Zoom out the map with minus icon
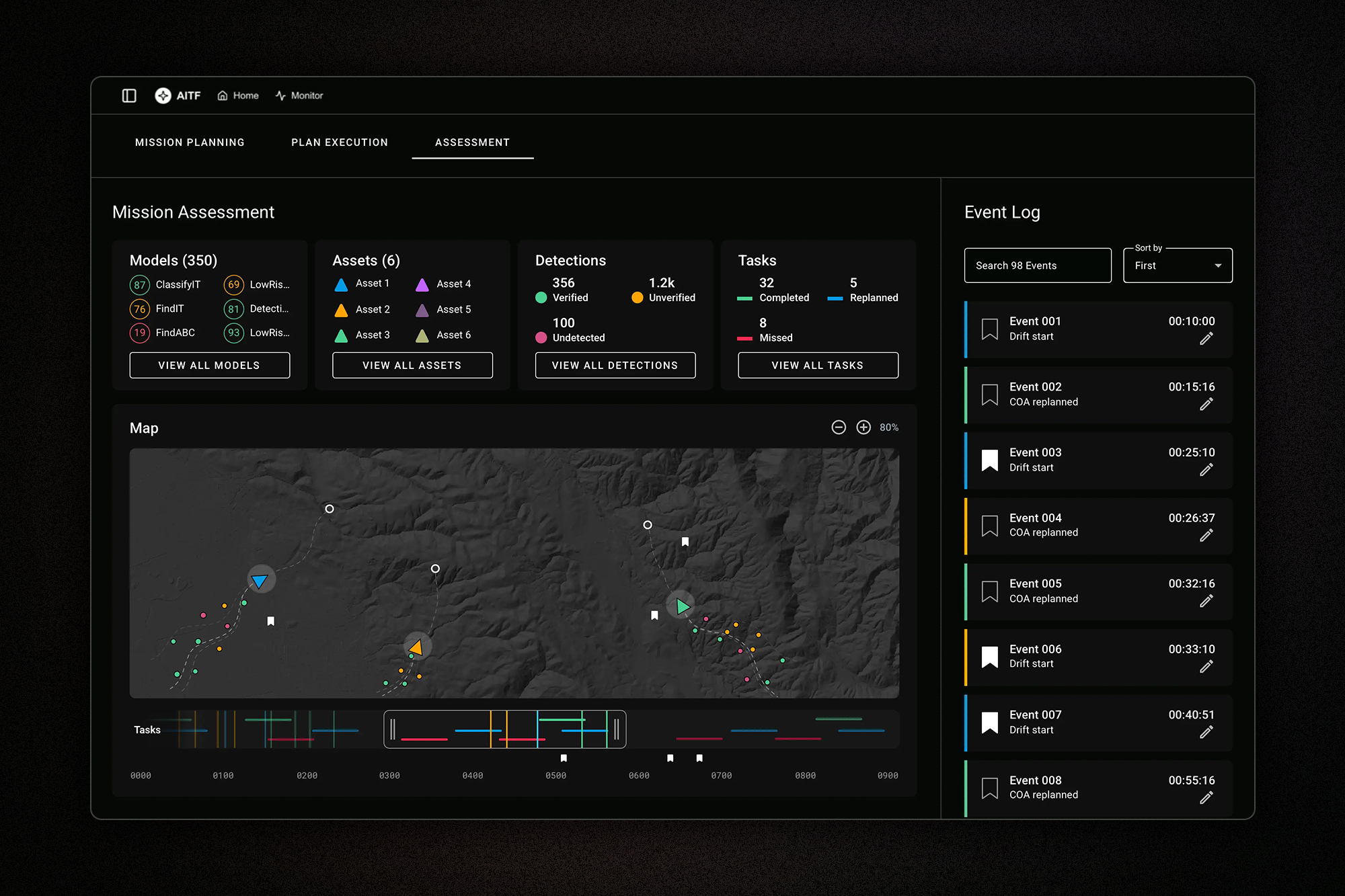 click(838, 427)
